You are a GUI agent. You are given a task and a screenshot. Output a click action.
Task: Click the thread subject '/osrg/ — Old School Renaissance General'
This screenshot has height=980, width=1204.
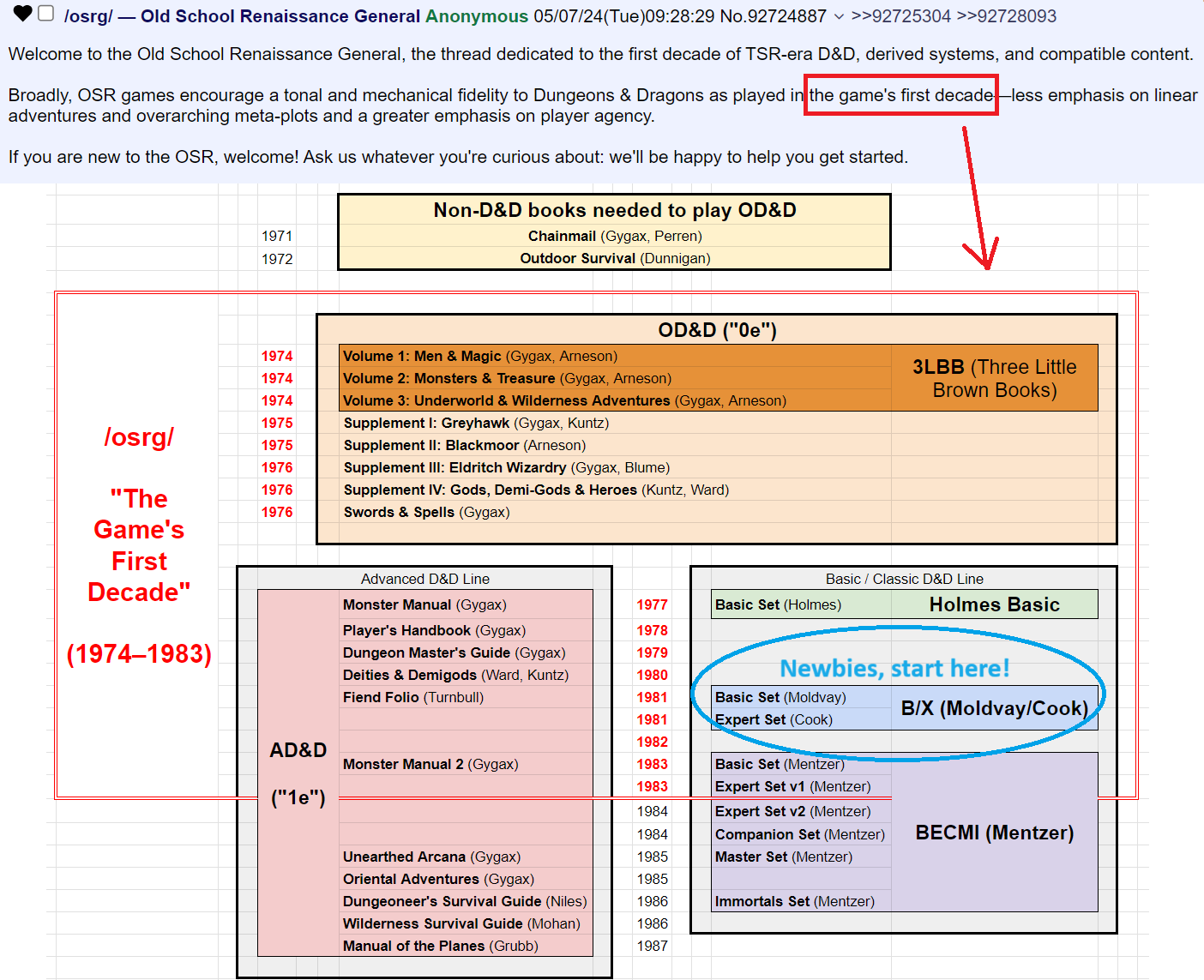coord(242,16)
